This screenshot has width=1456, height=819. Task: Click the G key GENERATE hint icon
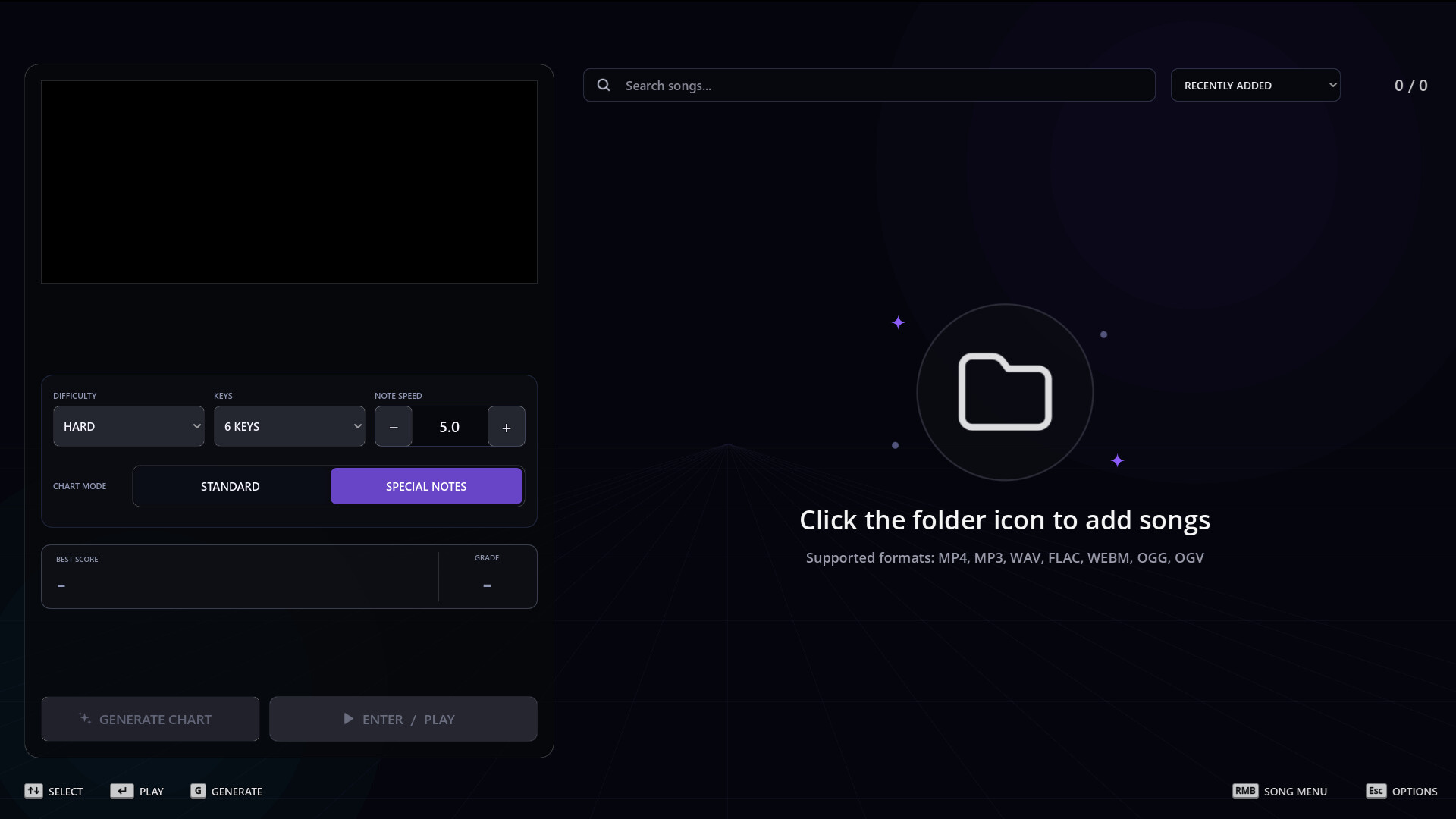pyautogui.click(x=198, y=791)
